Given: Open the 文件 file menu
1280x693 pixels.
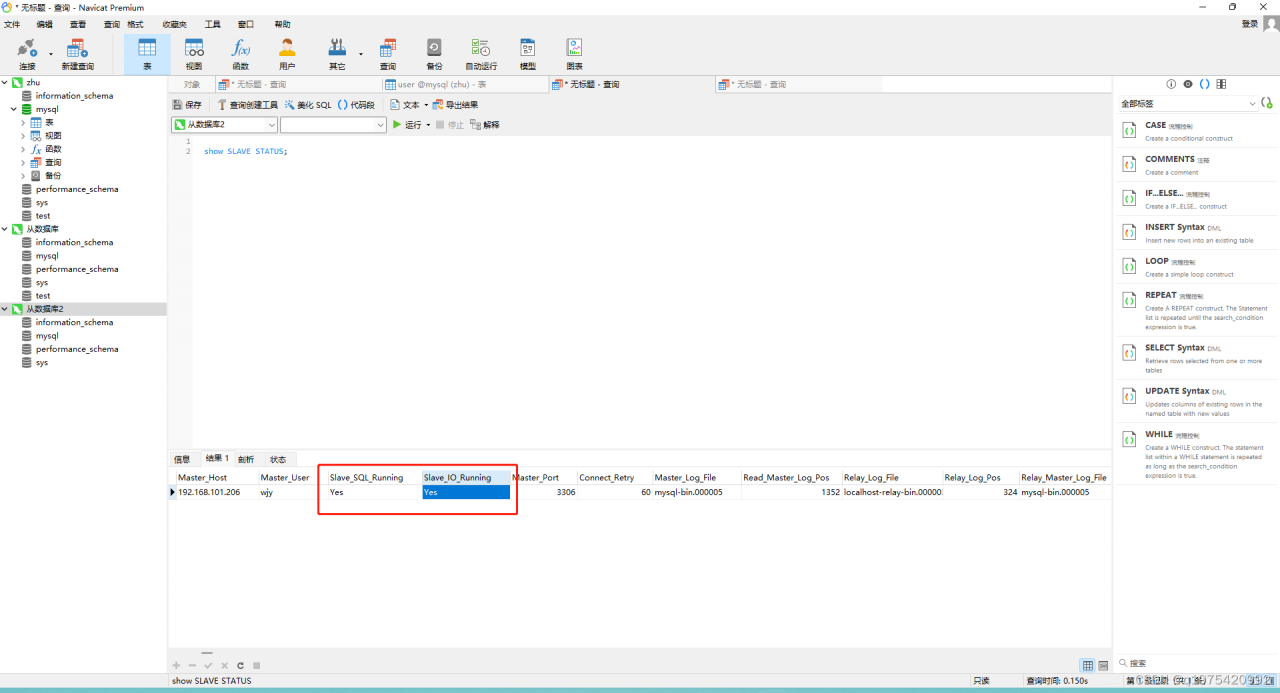Looking at the screenshot, I should pos(12,24).
